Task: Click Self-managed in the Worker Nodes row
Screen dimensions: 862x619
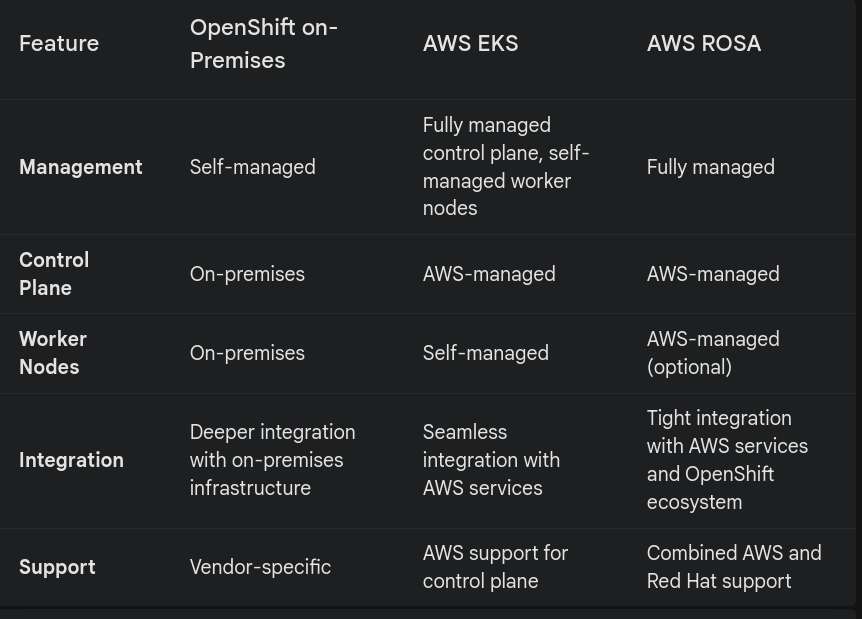Action: point(485,353)
